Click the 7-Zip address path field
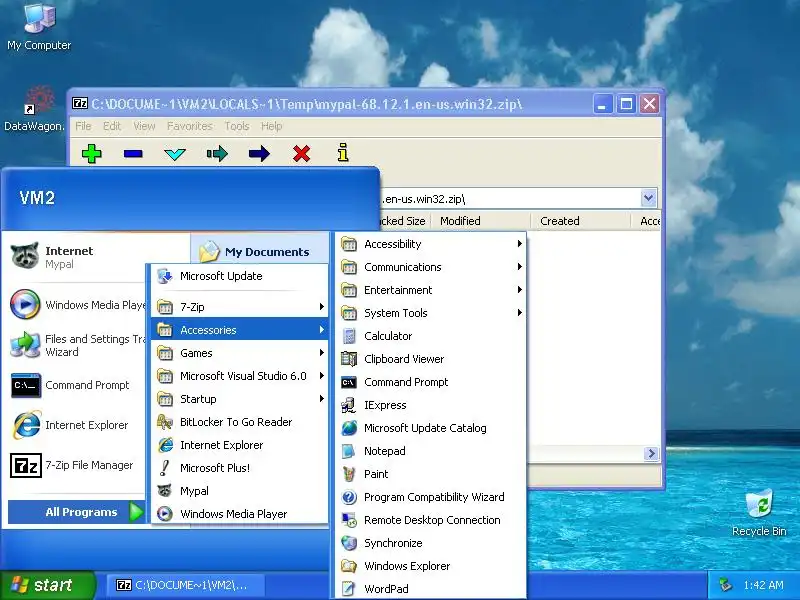 [510, 198]
